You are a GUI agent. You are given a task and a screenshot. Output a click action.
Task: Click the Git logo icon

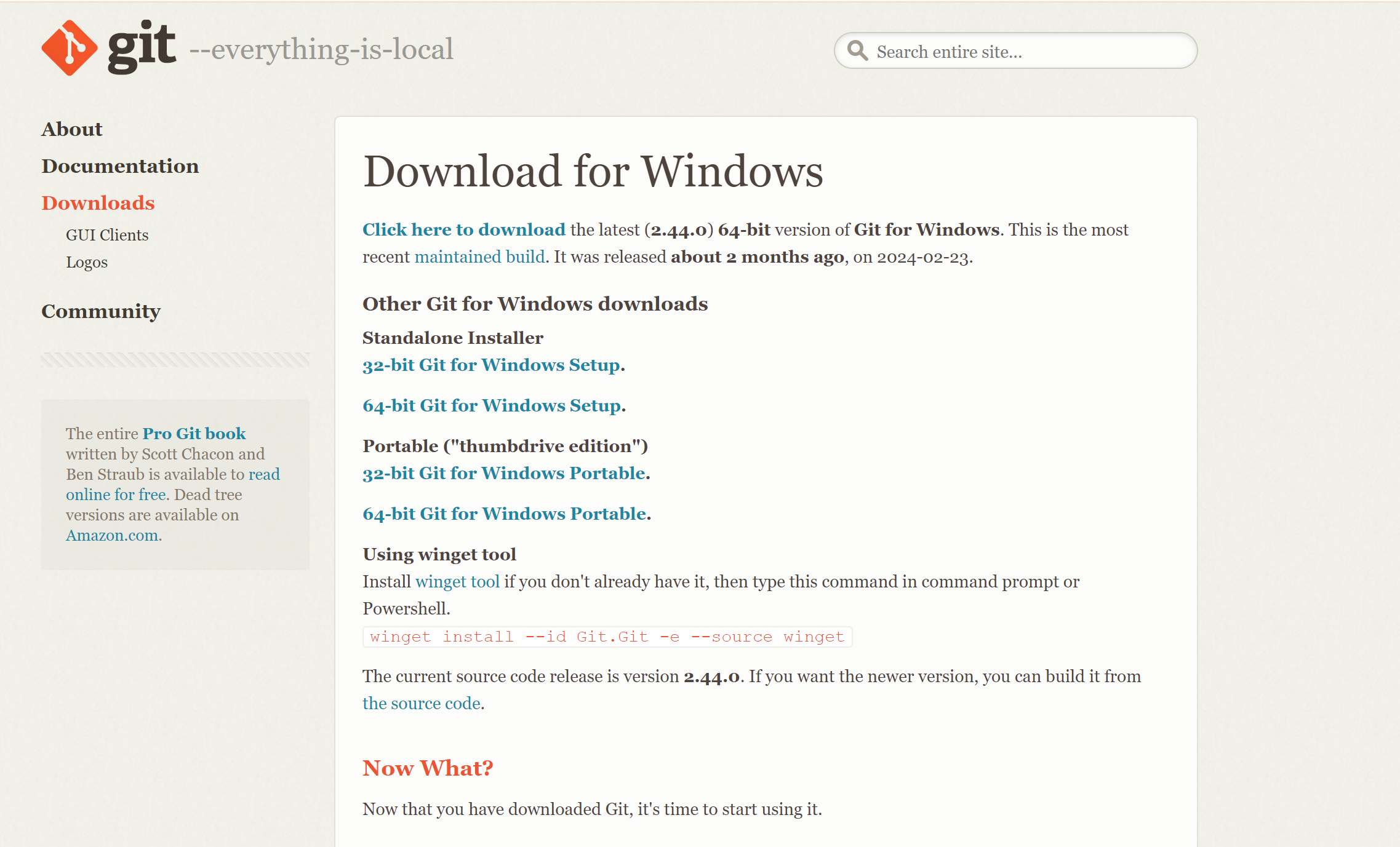70,47
